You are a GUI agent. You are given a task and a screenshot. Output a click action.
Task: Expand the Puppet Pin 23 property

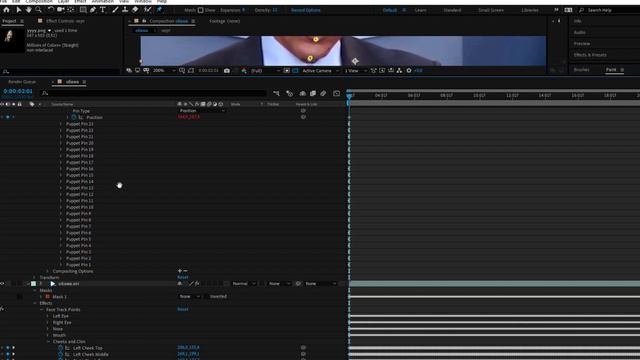(61, 124)
